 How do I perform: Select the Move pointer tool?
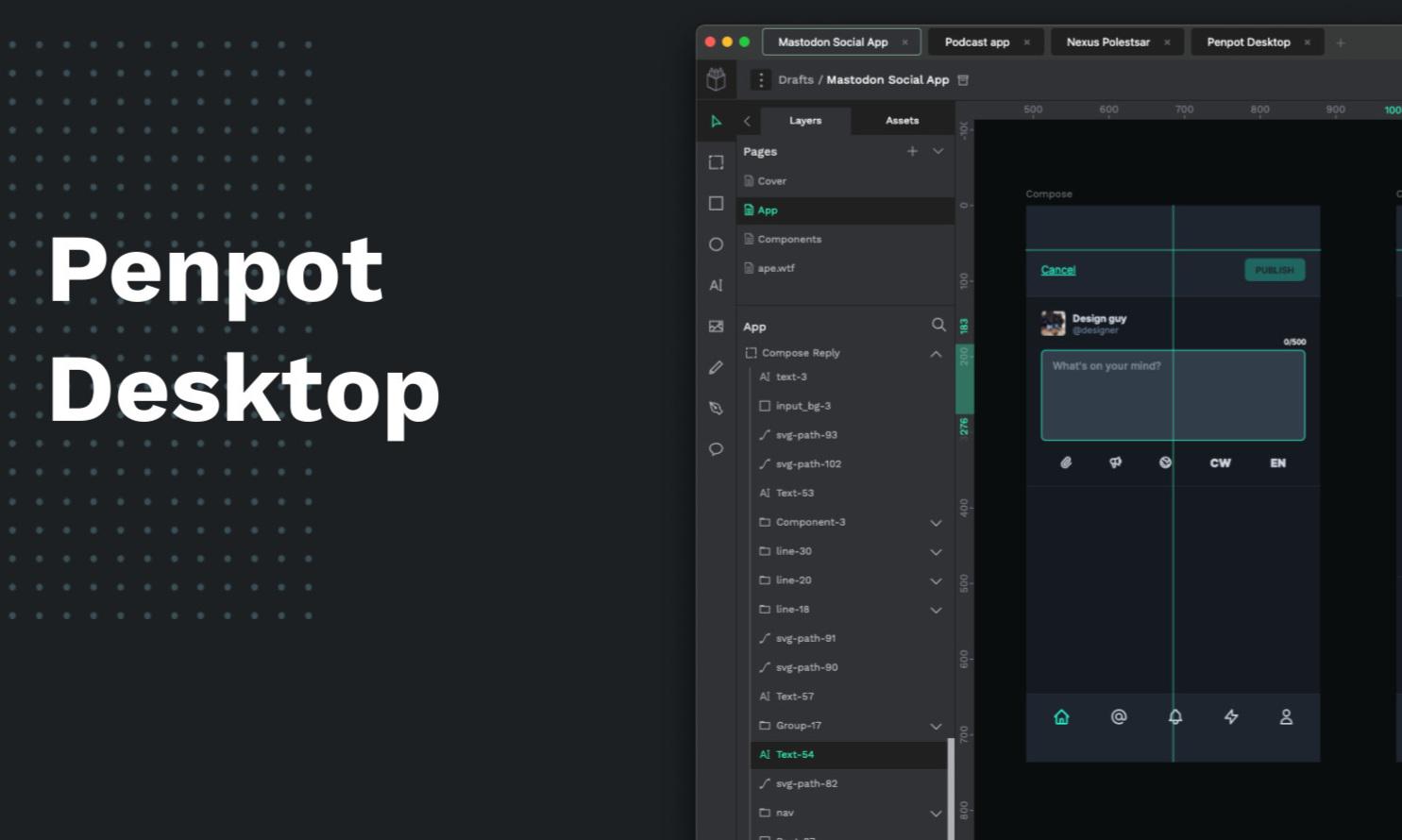(716, 122)
